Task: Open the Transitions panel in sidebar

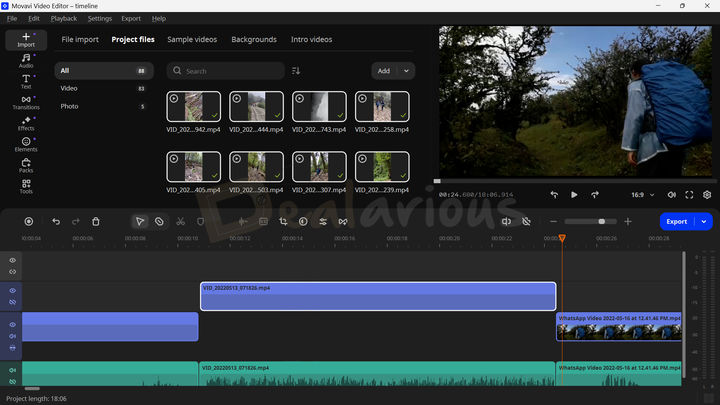Action: [x=26, y=101]
